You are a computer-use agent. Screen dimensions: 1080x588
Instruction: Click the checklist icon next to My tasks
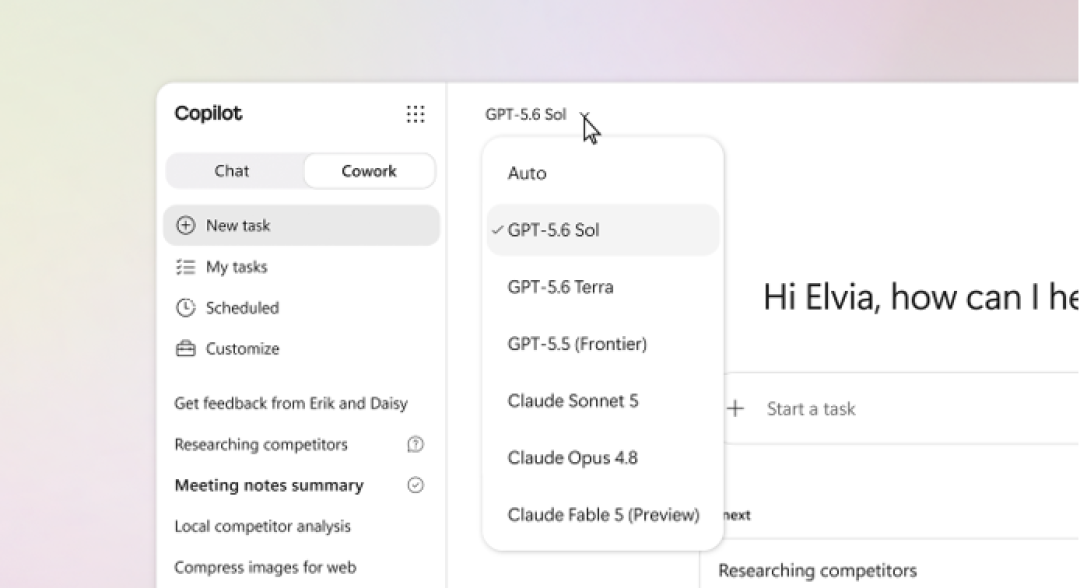[185, 266]
